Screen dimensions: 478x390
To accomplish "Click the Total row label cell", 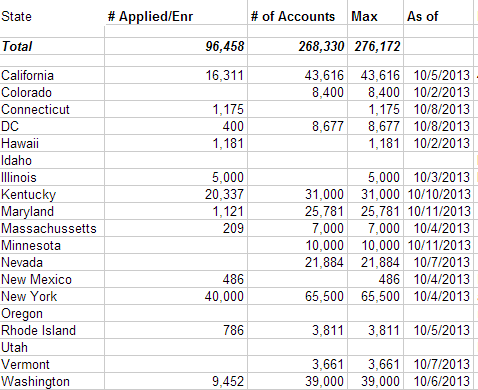I will coord(52,46).
